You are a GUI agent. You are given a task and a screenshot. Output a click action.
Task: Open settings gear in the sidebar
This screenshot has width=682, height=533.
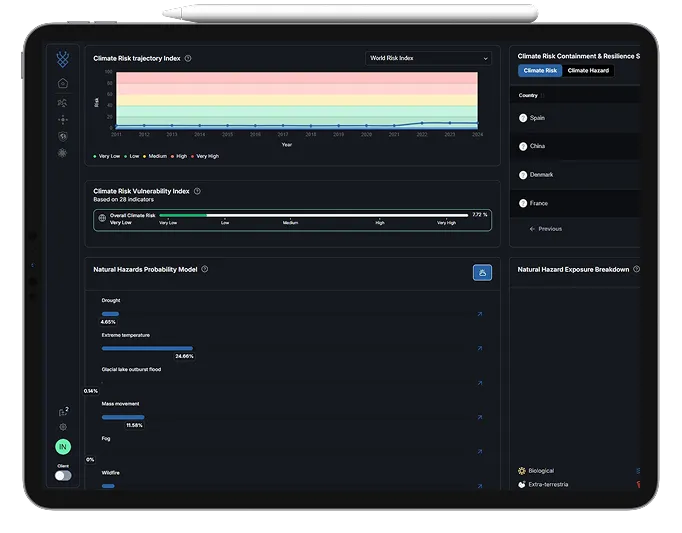(63, 427)
